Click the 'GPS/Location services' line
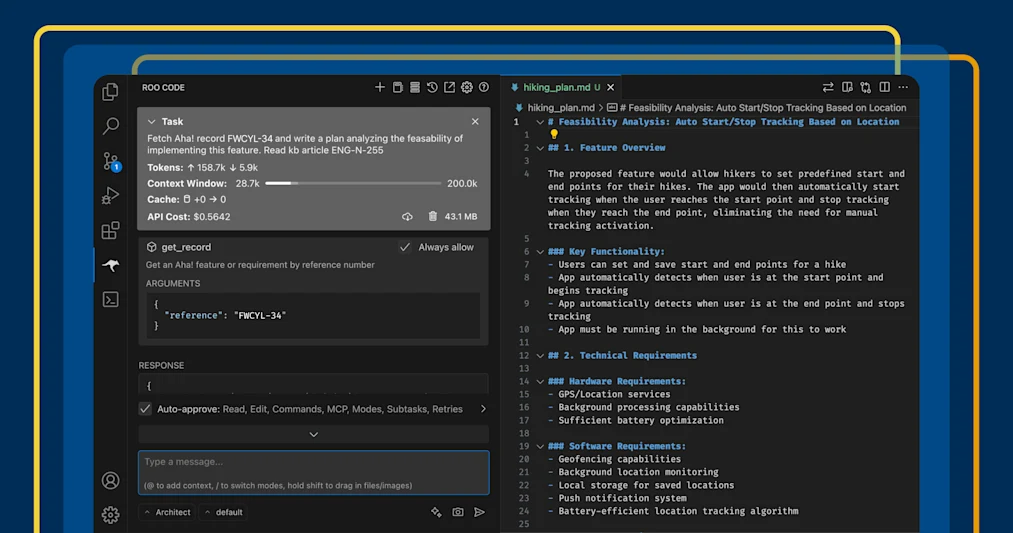Image resolution: width=1013 pixels, height=533 pixels. 609,394
